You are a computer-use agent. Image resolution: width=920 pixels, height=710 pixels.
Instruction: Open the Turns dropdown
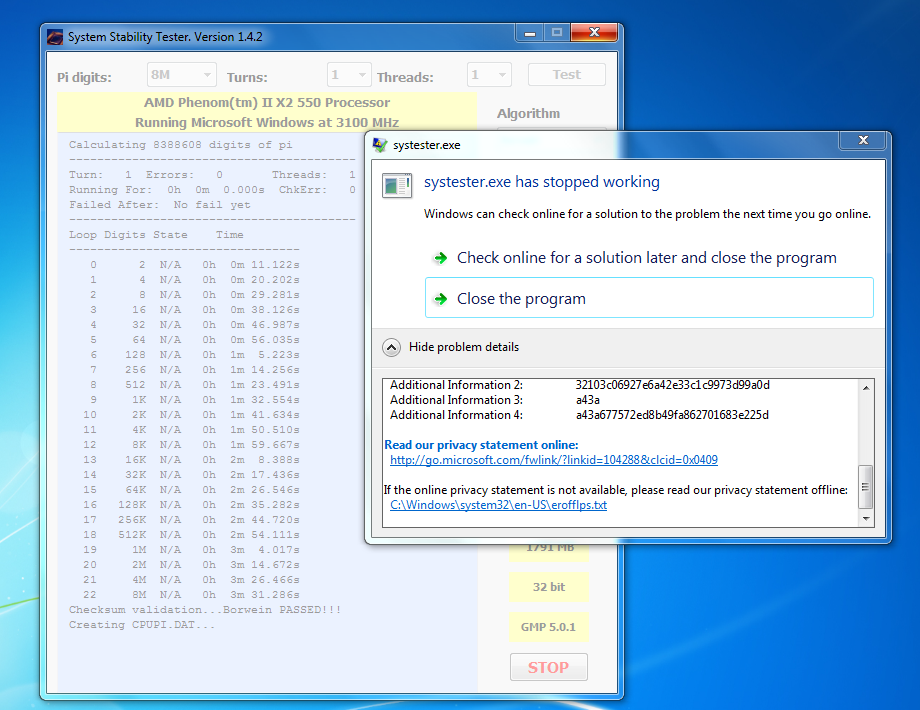349,75
